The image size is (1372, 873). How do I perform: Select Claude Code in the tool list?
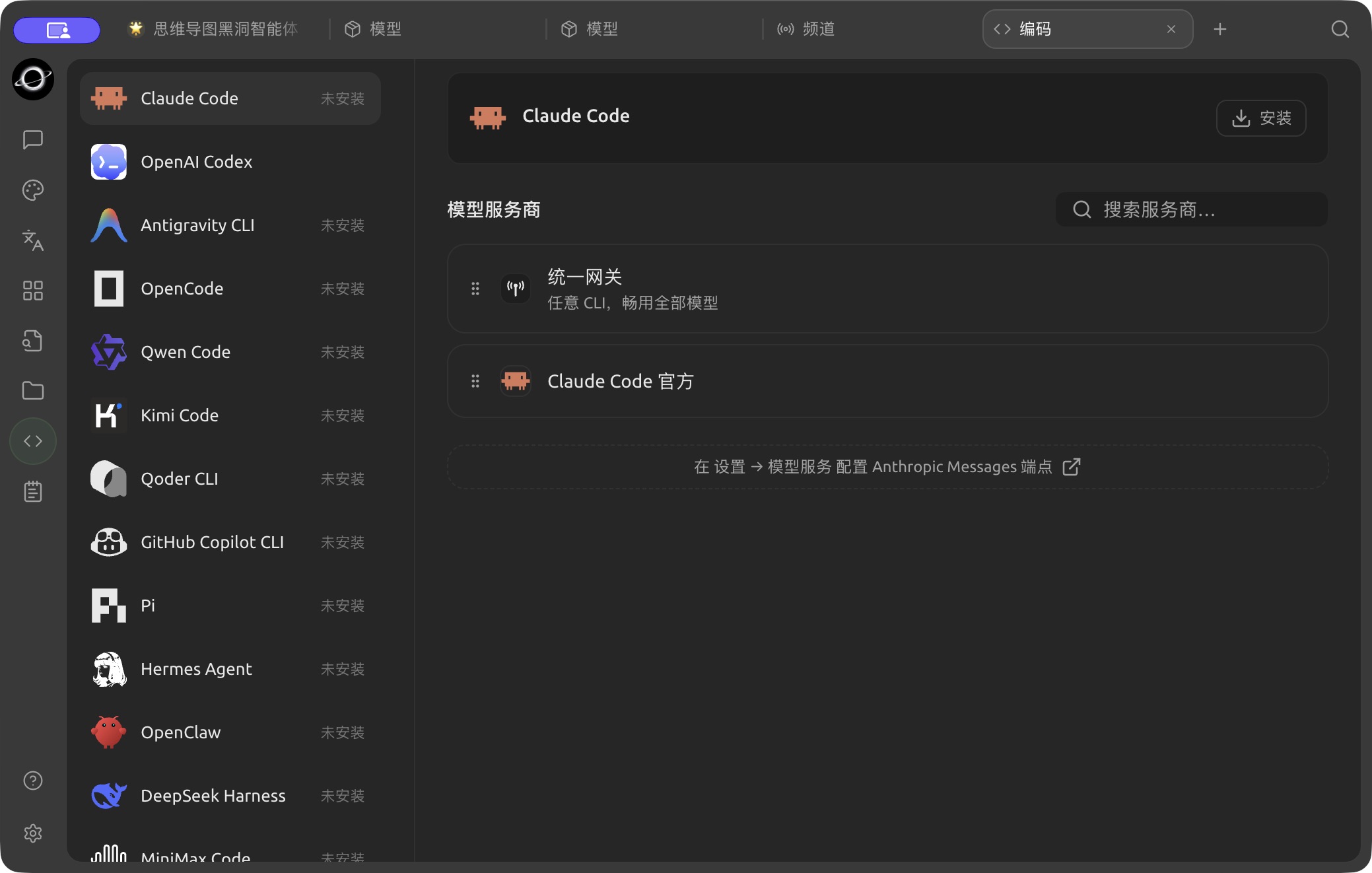tap(230, 98)
